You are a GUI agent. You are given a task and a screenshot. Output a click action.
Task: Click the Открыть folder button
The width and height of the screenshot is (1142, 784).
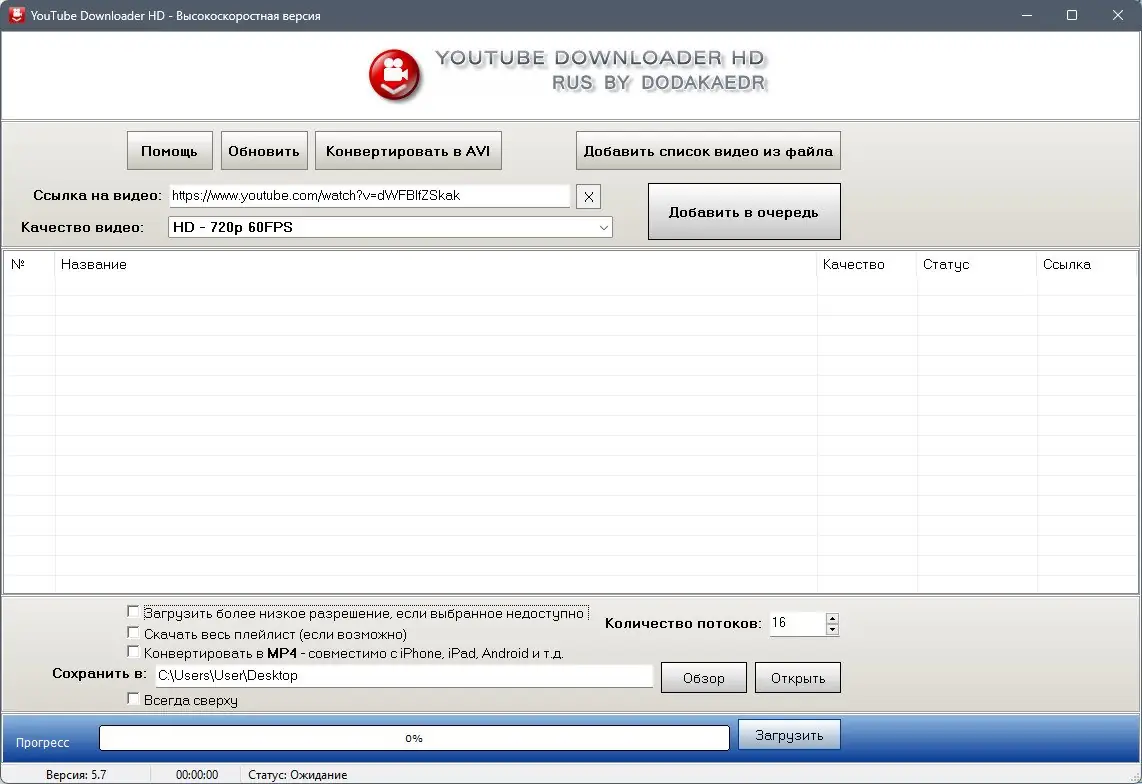pos(798,678)
